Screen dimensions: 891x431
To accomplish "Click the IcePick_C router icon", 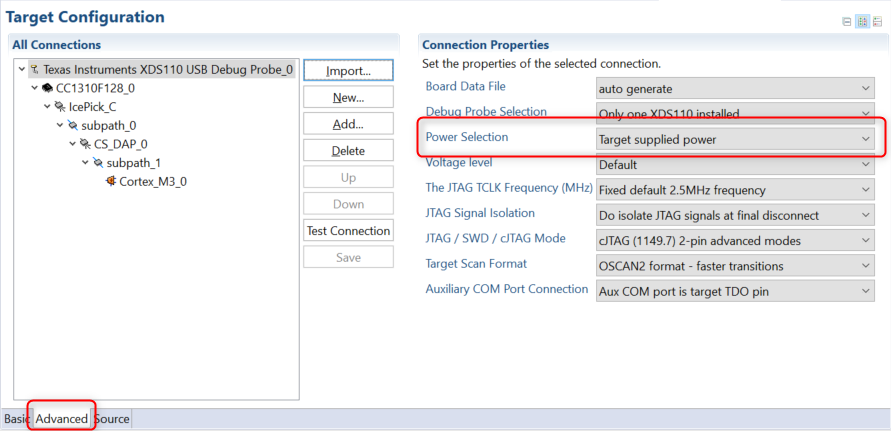I will coord(60,107).
